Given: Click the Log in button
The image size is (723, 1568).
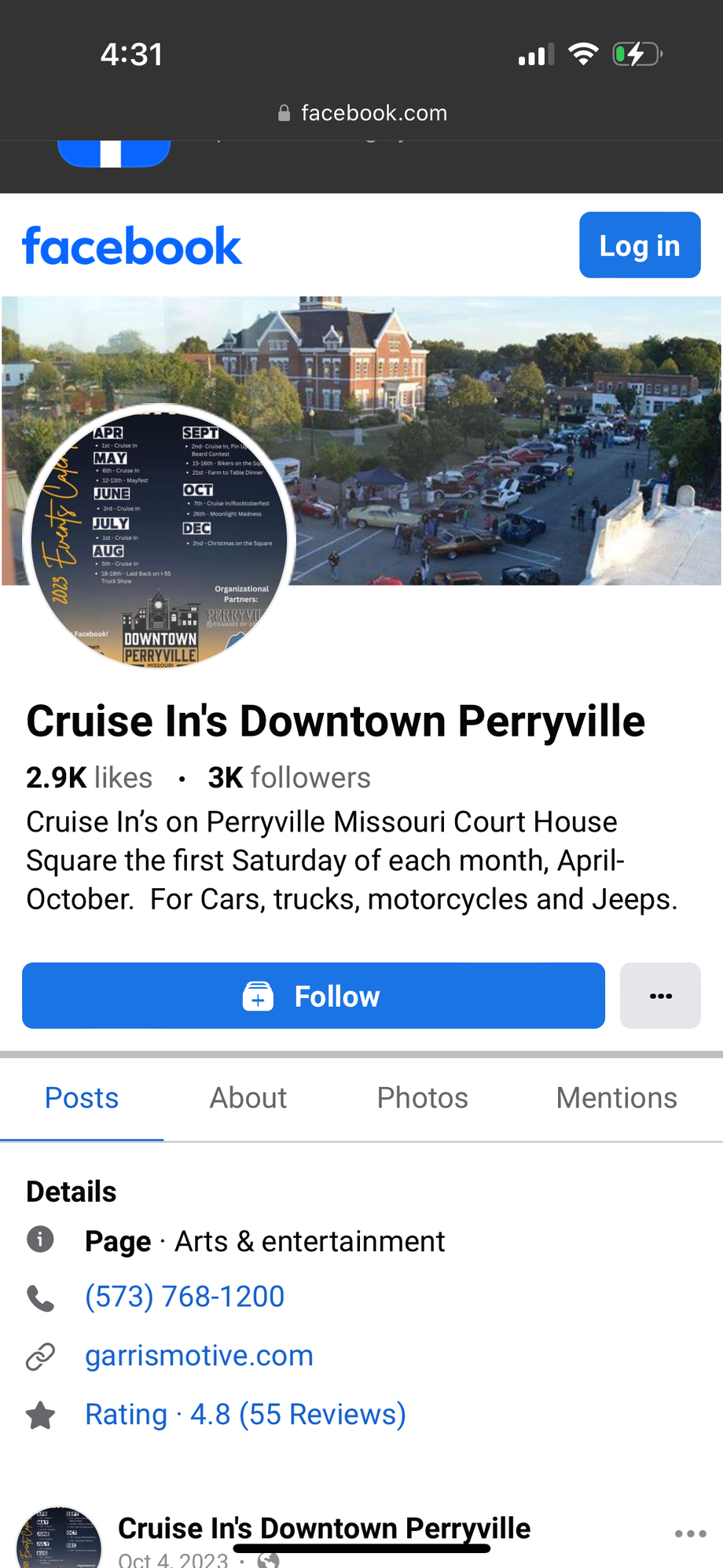Looking at the screenshot, I should click(639, 245).
